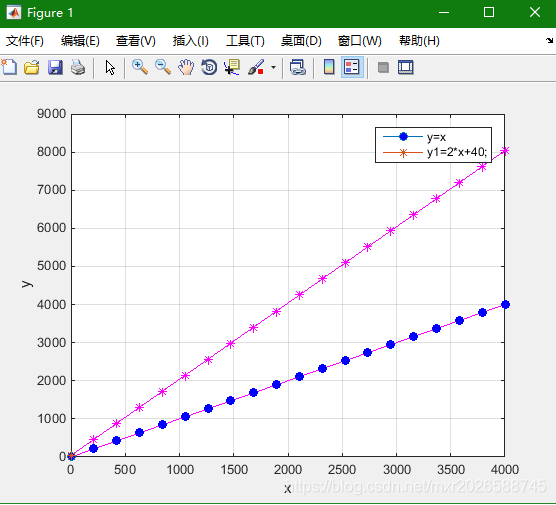Click the Link Plot icon
556x505 pixels.
(x=298, y=67)
